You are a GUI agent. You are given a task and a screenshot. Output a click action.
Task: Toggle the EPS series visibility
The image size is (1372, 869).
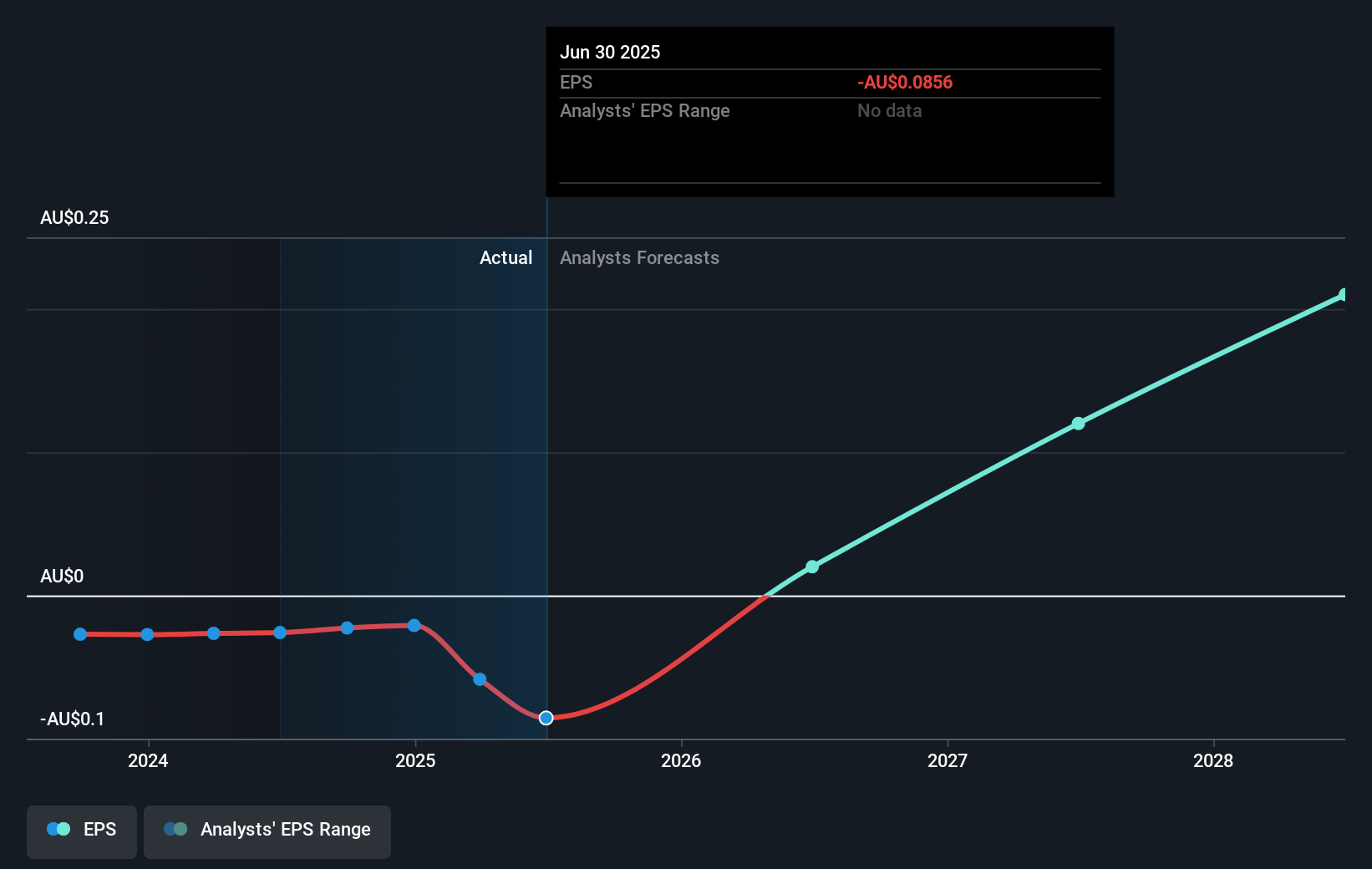click(x=81, y=831)
